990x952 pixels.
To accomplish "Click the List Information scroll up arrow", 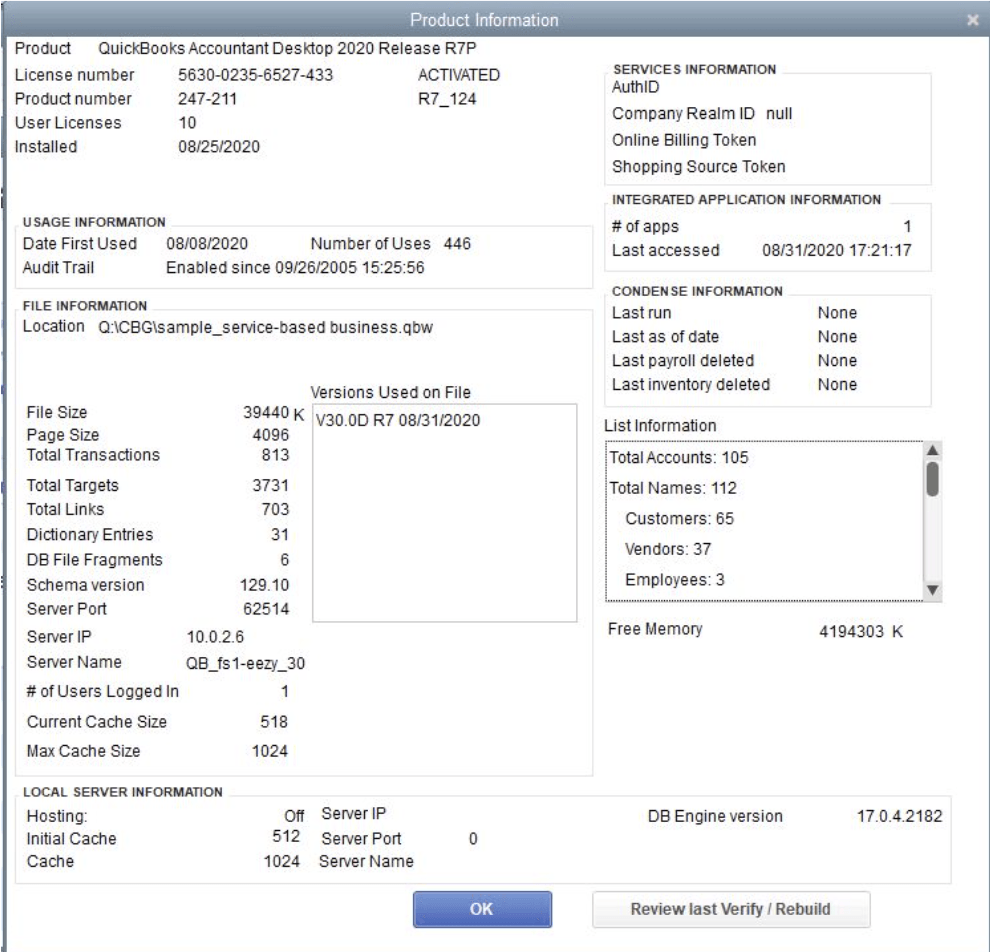I will click(933, 450).
